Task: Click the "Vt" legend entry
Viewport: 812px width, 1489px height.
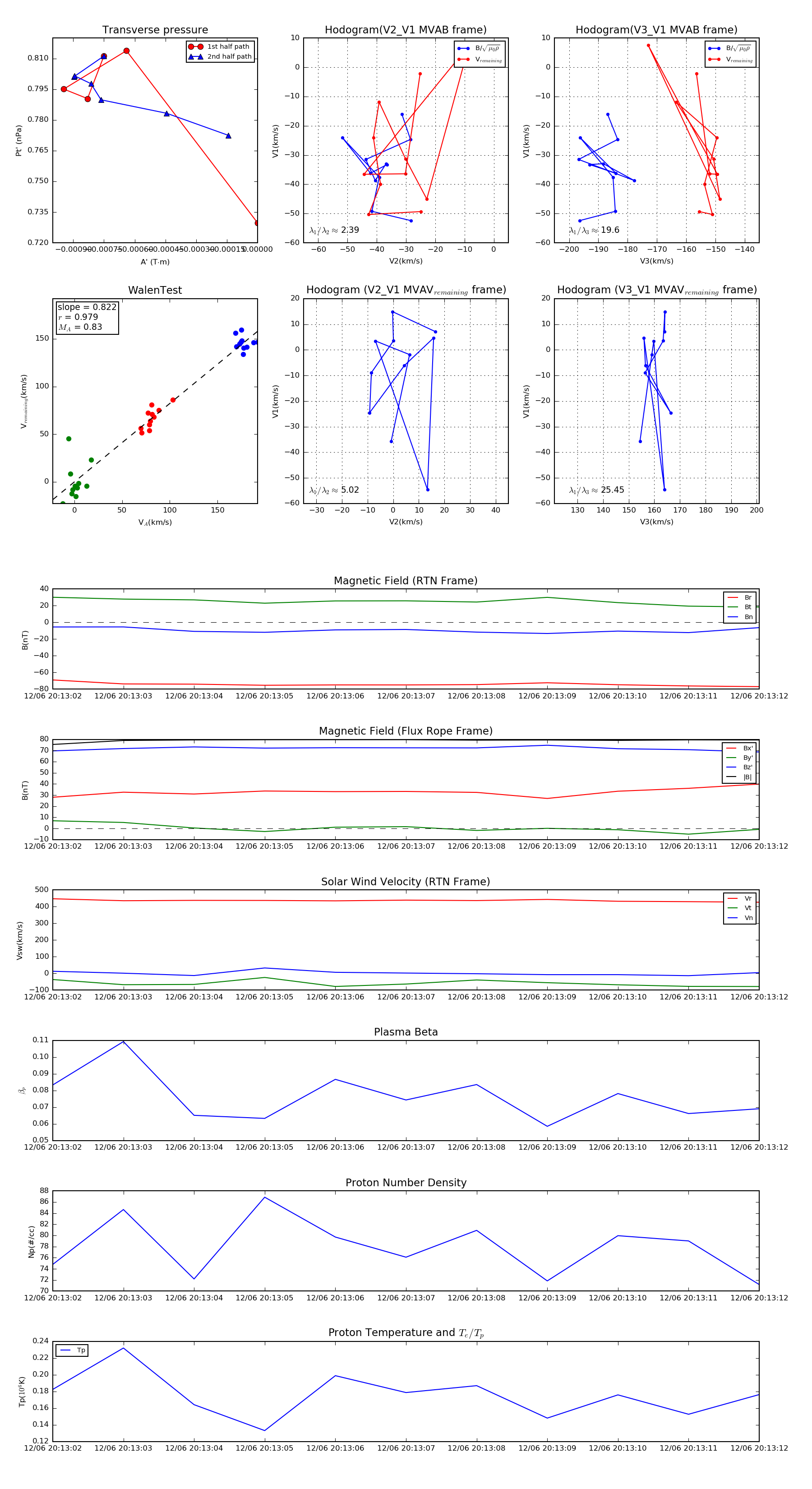Action: (740, 908)
